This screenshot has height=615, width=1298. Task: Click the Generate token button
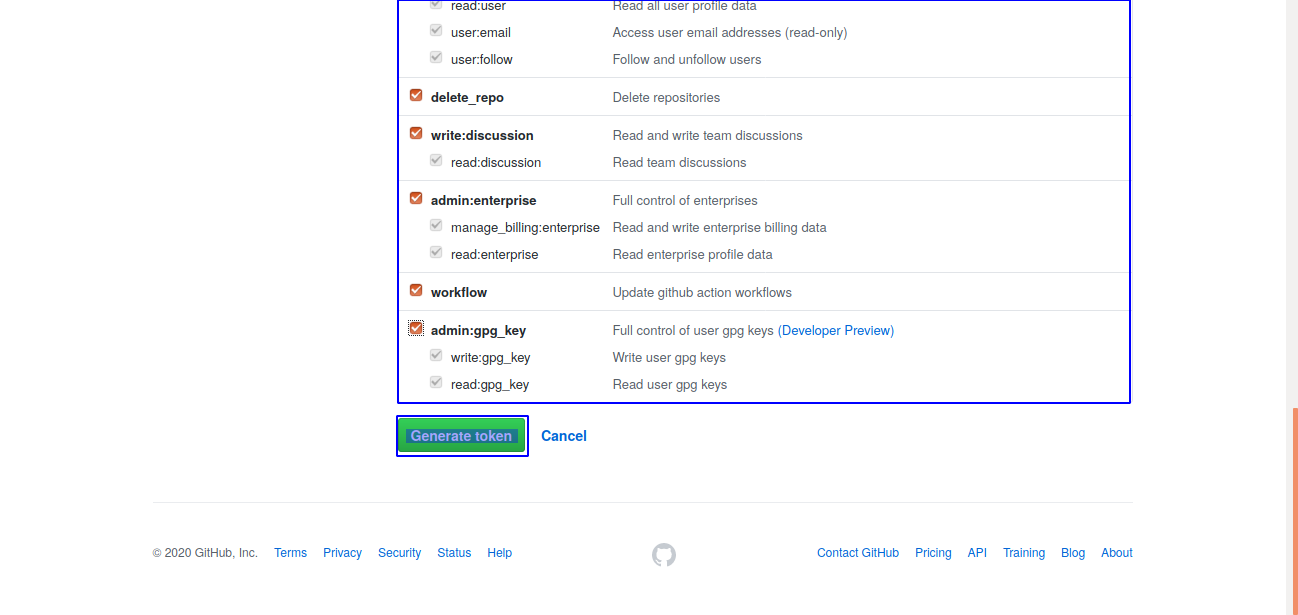[461, 436]
